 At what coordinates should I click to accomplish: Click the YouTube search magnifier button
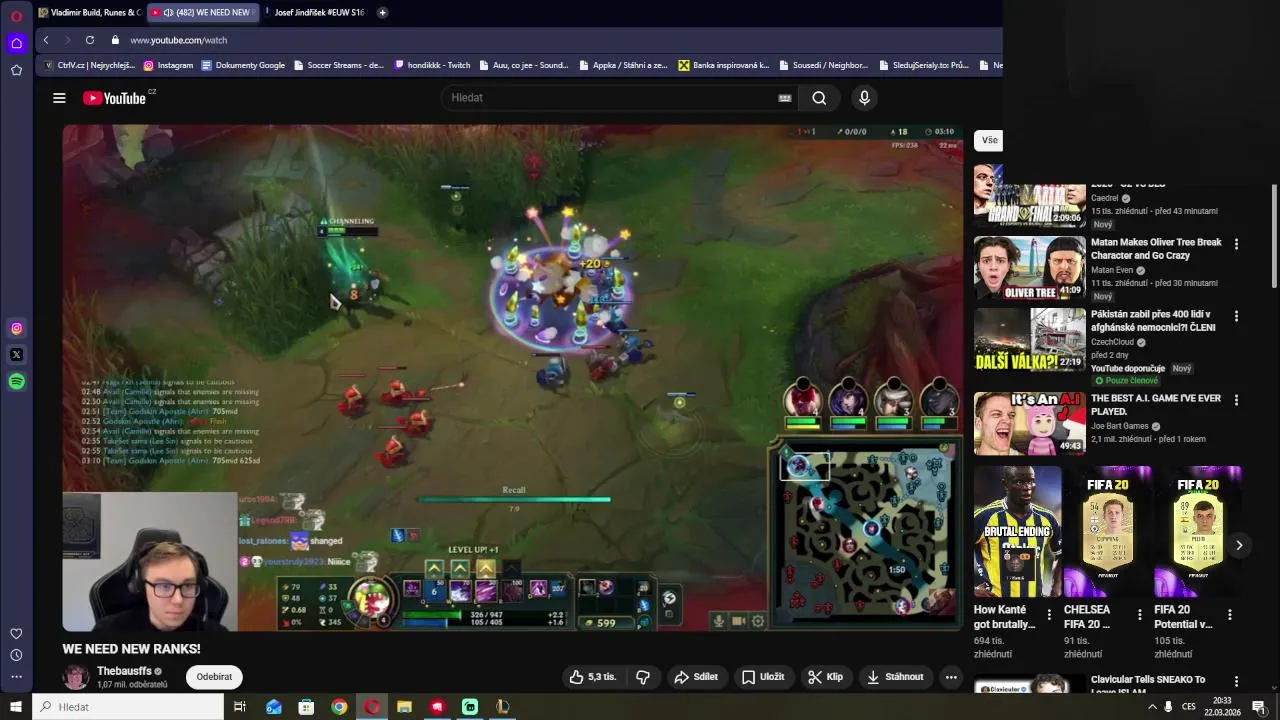(x=819, y=98)
